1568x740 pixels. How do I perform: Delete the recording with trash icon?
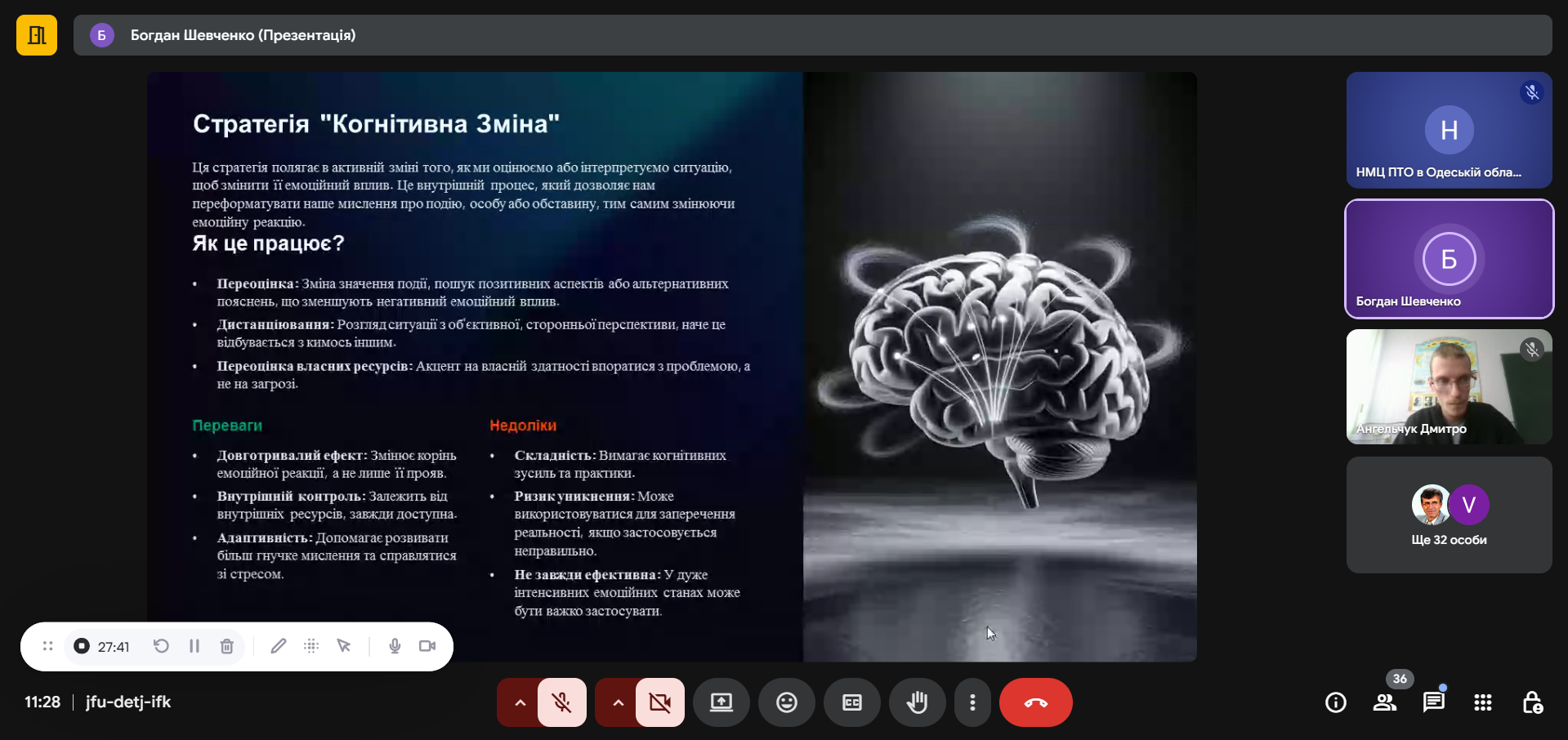click(x=227, y=646)
